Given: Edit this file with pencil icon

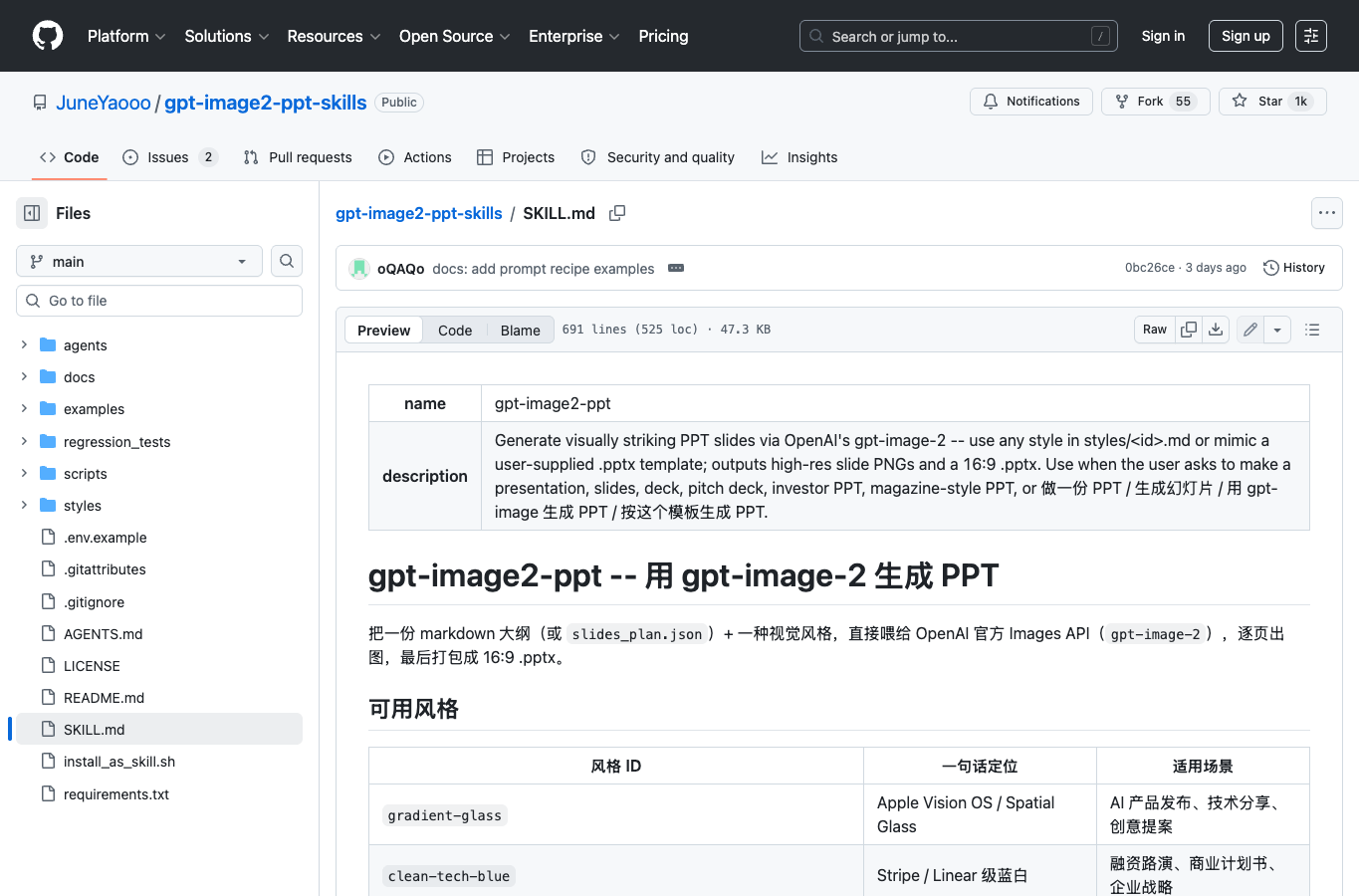Looking at the screenshot, I should coord(1250,330).
